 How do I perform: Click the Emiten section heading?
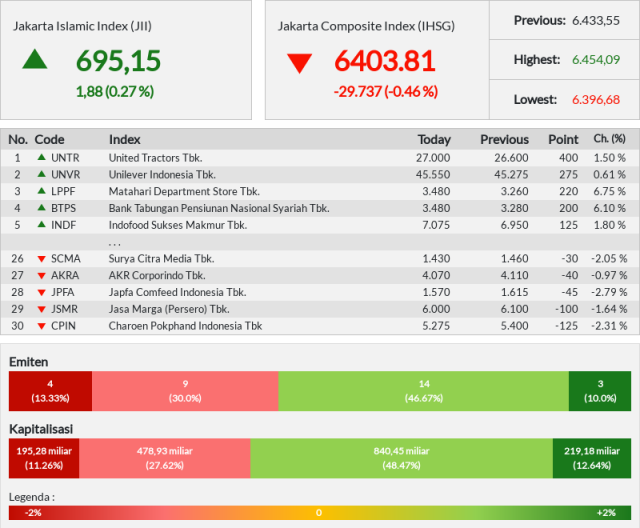click(29, 362)
